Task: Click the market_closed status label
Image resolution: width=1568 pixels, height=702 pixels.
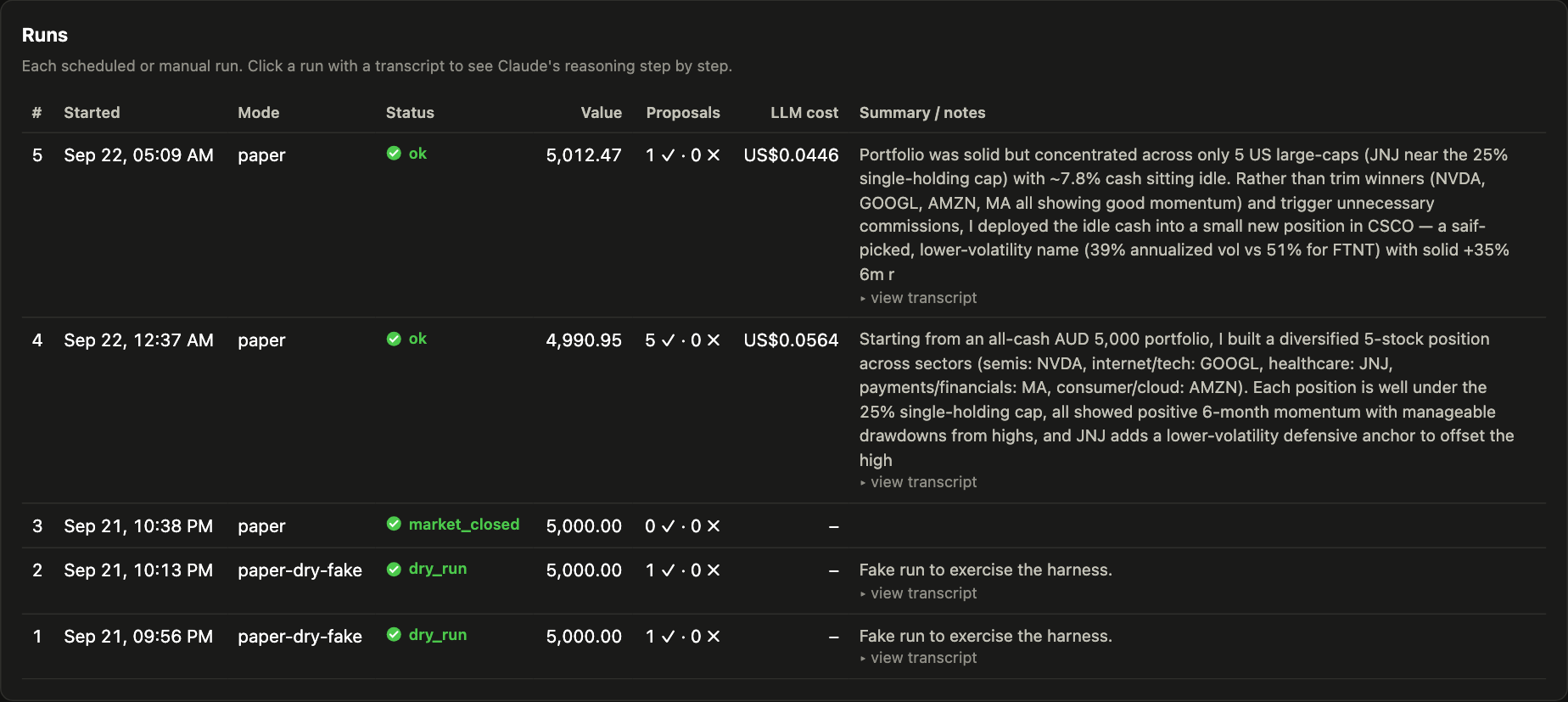Action: tap(464, 525)
